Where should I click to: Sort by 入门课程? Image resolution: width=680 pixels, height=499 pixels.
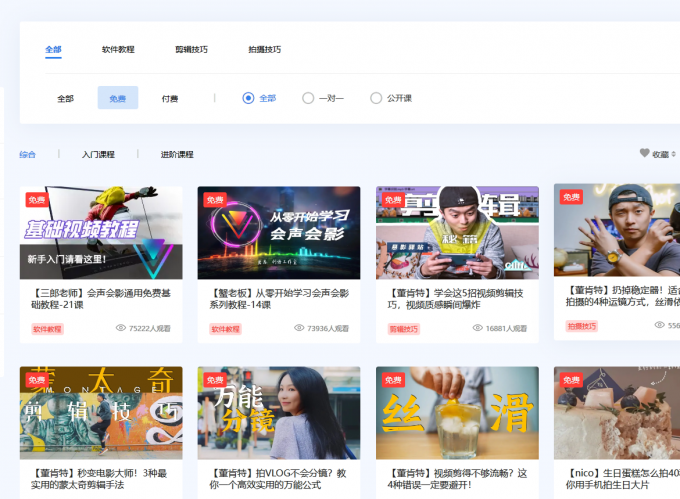click(98, 154)
